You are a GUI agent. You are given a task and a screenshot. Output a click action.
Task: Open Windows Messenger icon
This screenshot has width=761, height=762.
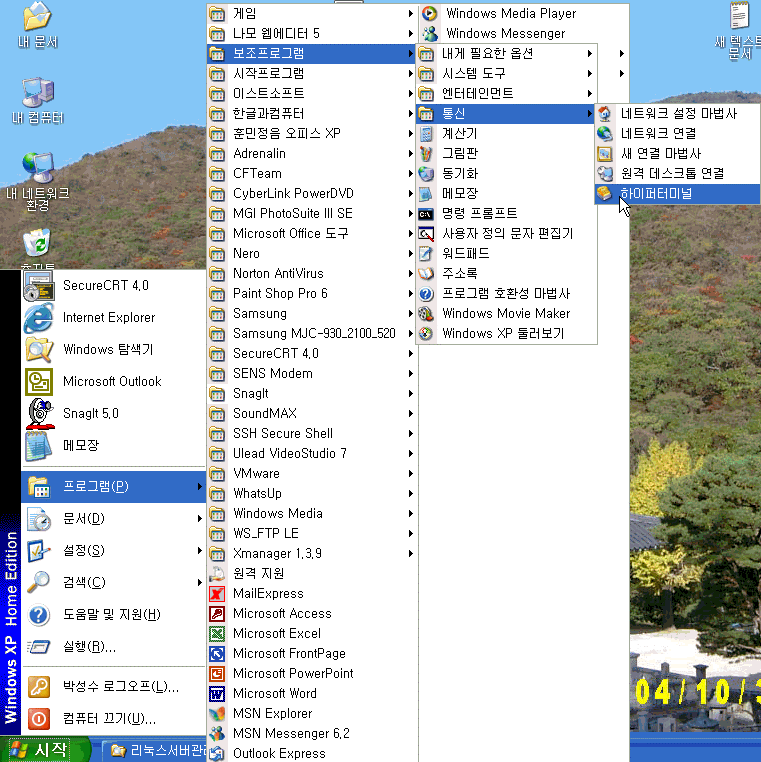pos(430,34)
